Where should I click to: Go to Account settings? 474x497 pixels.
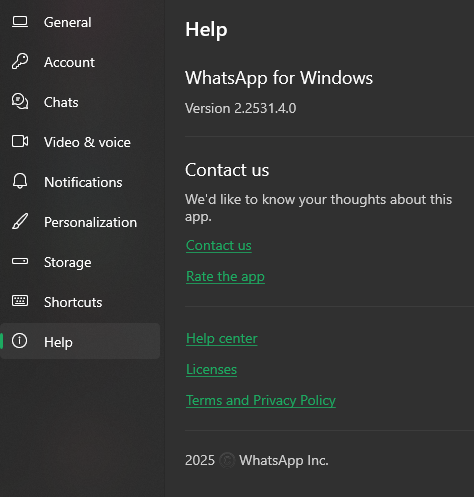coord(80,62)
